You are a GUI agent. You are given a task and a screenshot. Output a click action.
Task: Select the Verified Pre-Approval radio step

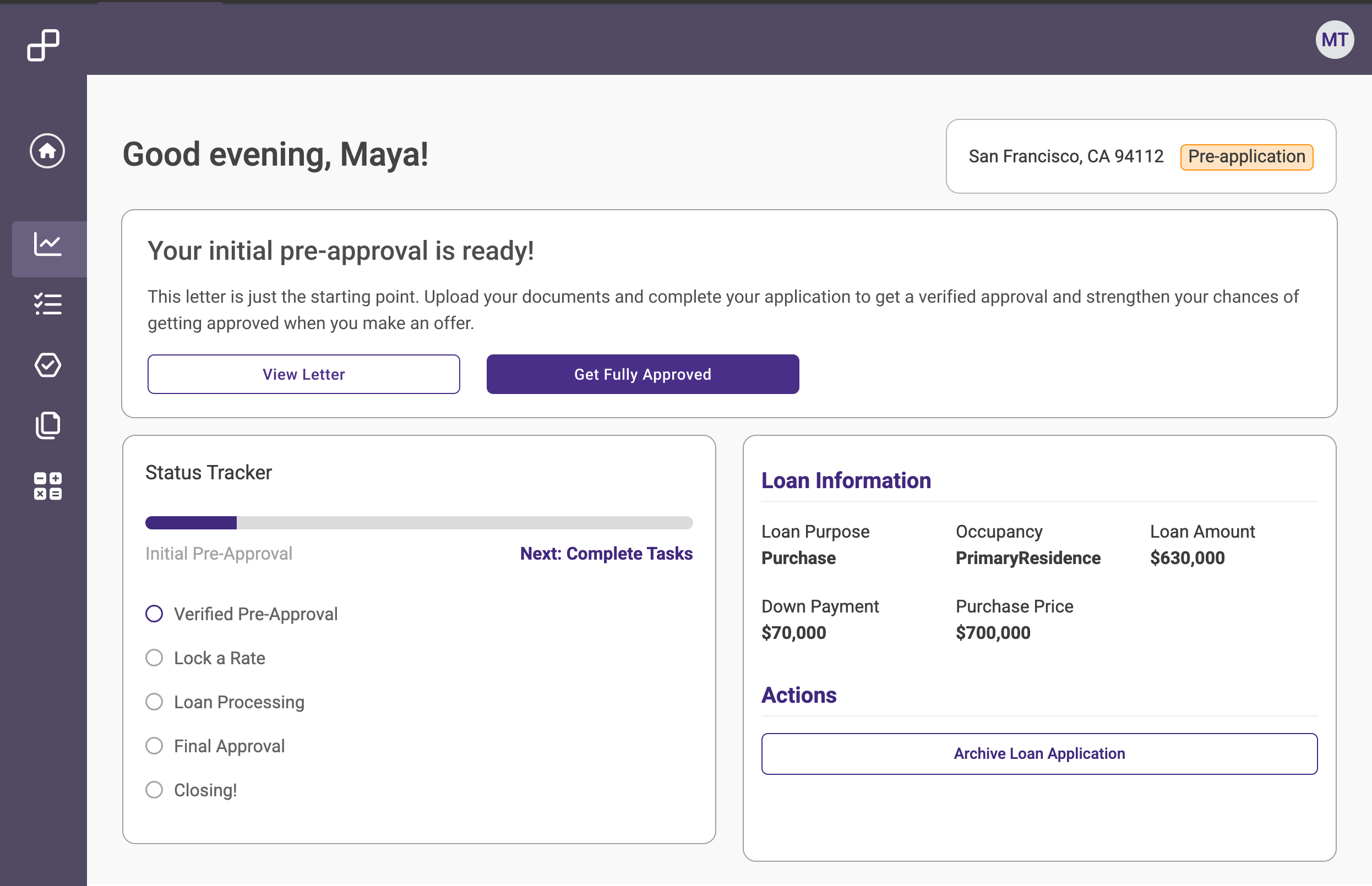tap(154, 614)
